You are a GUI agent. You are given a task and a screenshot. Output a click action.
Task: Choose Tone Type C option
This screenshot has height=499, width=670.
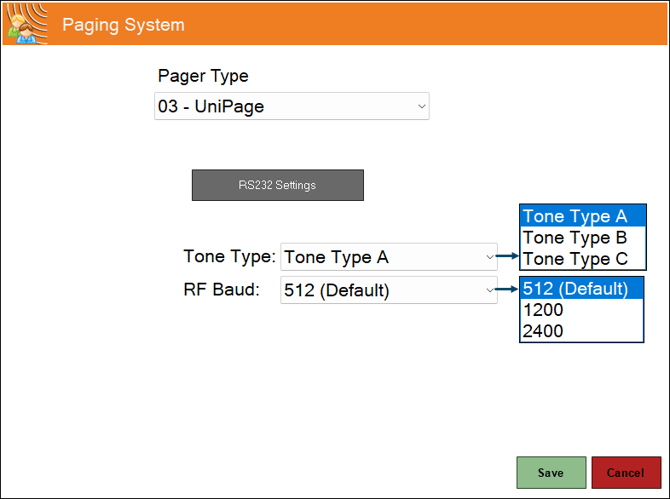coord(582,259)
